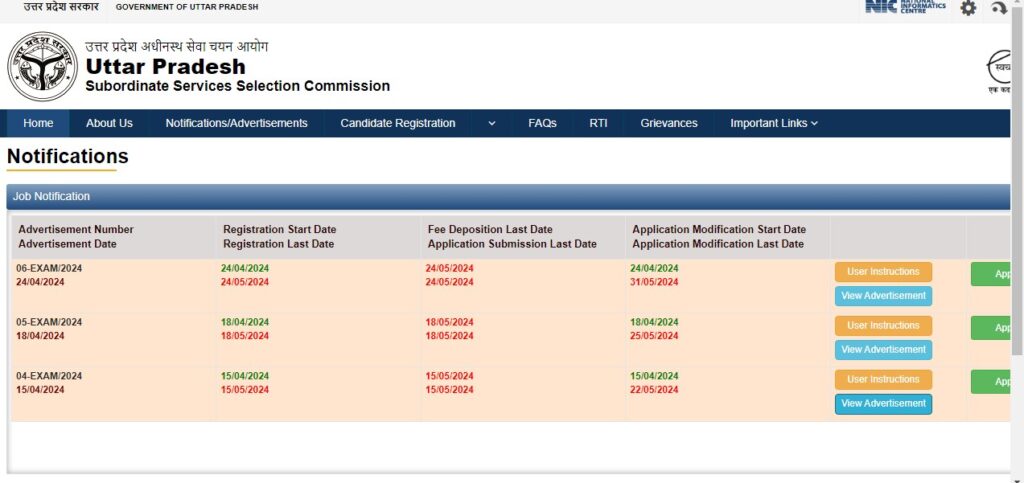Click the green Apply button for 06-EXAM/2024

click(991, 274)
